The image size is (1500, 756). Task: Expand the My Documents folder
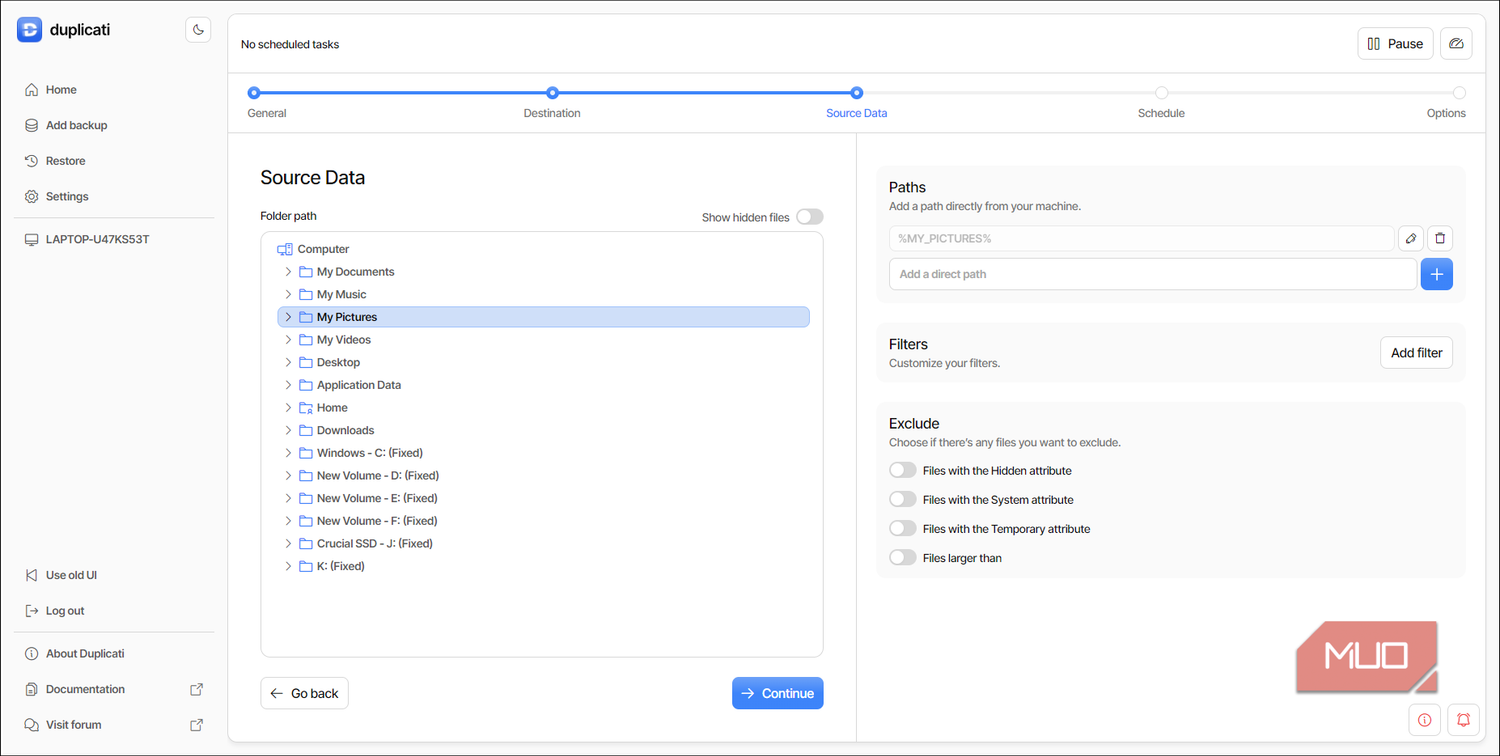tap(288, 272)
